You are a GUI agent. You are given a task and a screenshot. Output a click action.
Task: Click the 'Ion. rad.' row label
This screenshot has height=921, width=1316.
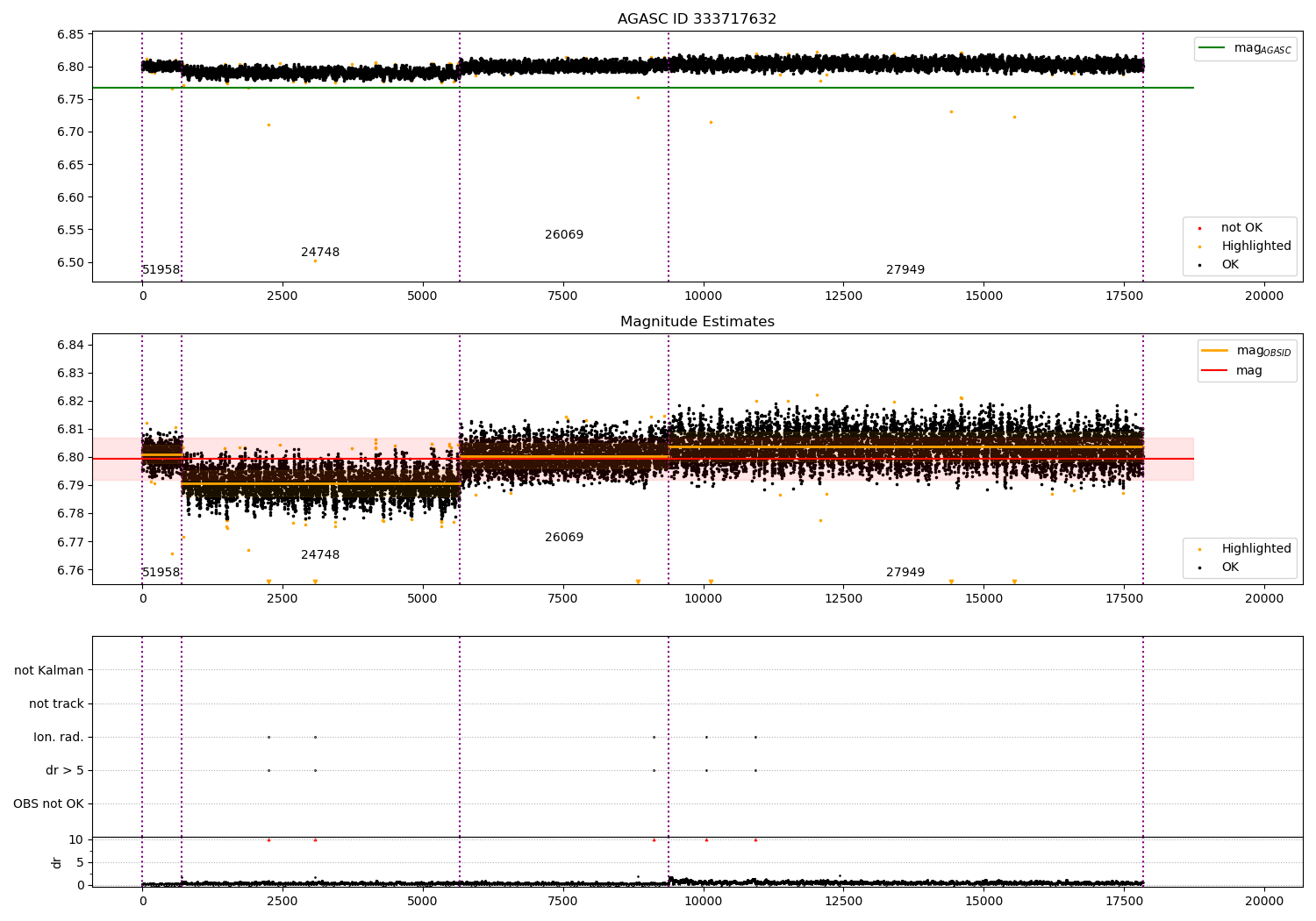(59, 738)
